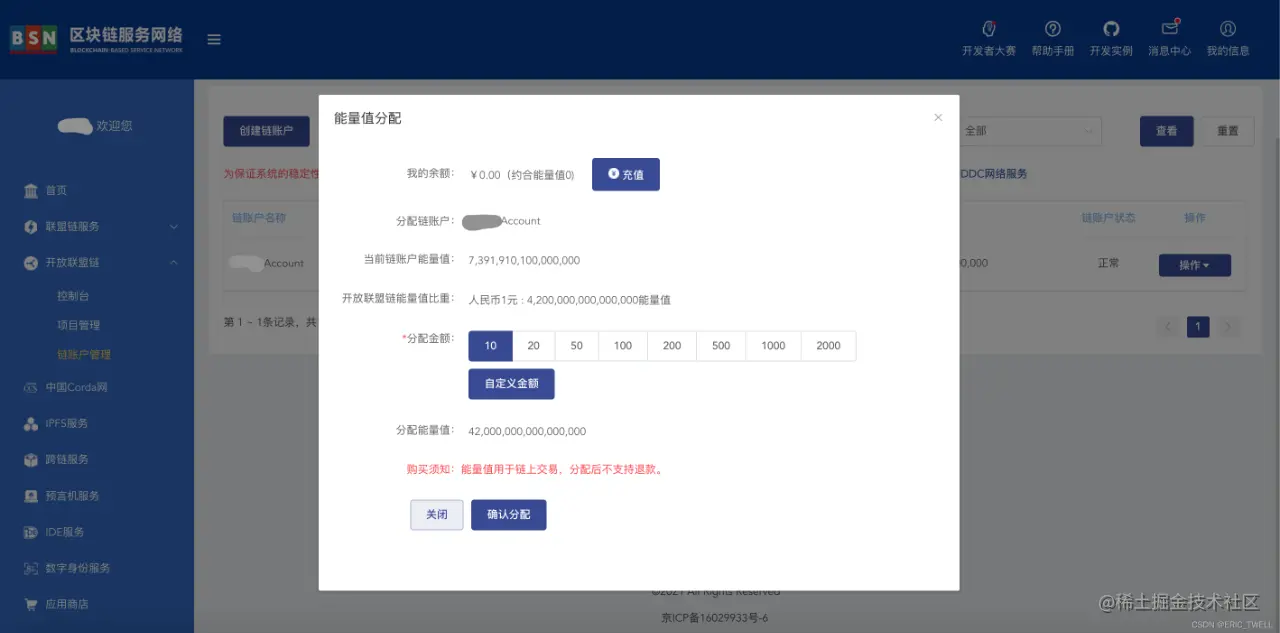The height and width of the screenshot is (633, 1280).
Task: Select the 500 yuan amount option
Action: pos(721,346)
